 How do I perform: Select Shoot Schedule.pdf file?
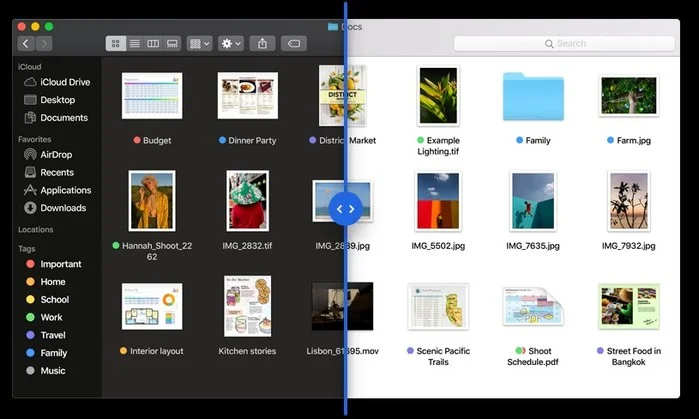click(x=533, y=306)
